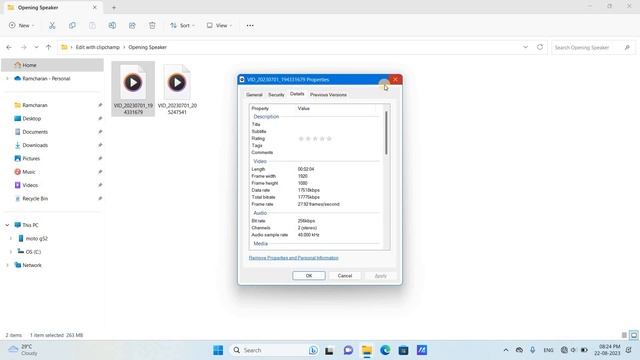
Task: Open the View dropdown
Action: tap(219, 25)
